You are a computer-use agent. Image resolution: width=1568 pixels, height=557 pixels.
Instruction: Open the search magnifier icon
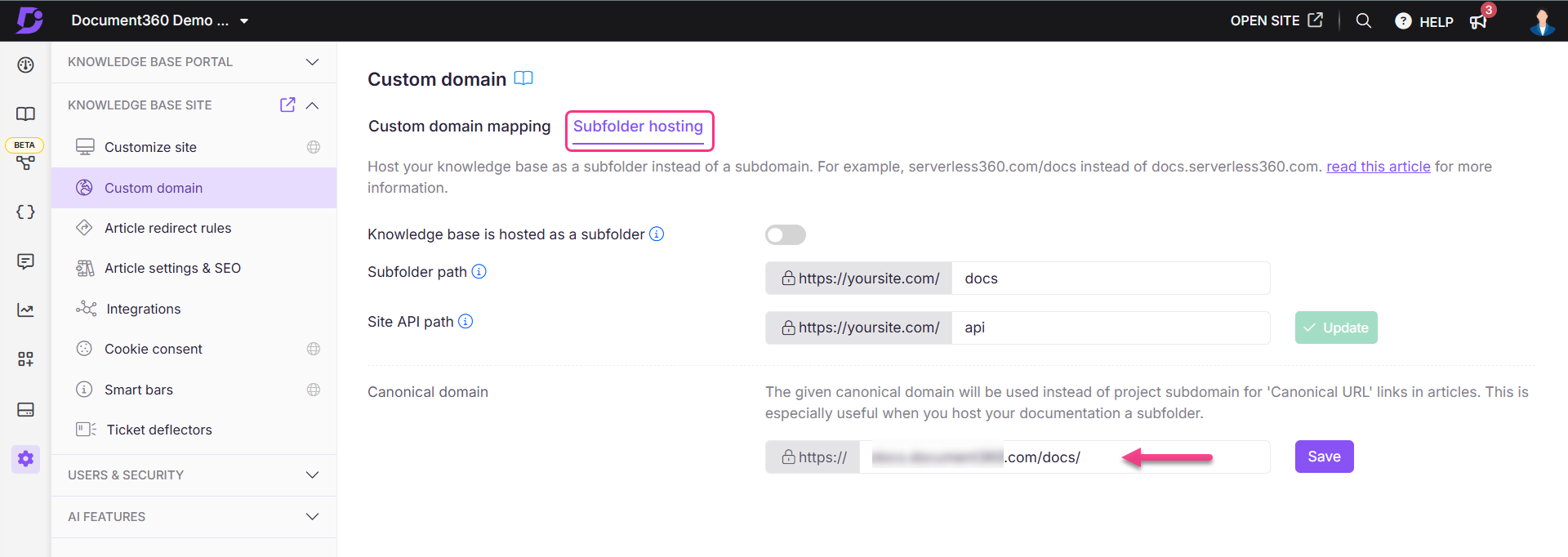(1364, 20)
